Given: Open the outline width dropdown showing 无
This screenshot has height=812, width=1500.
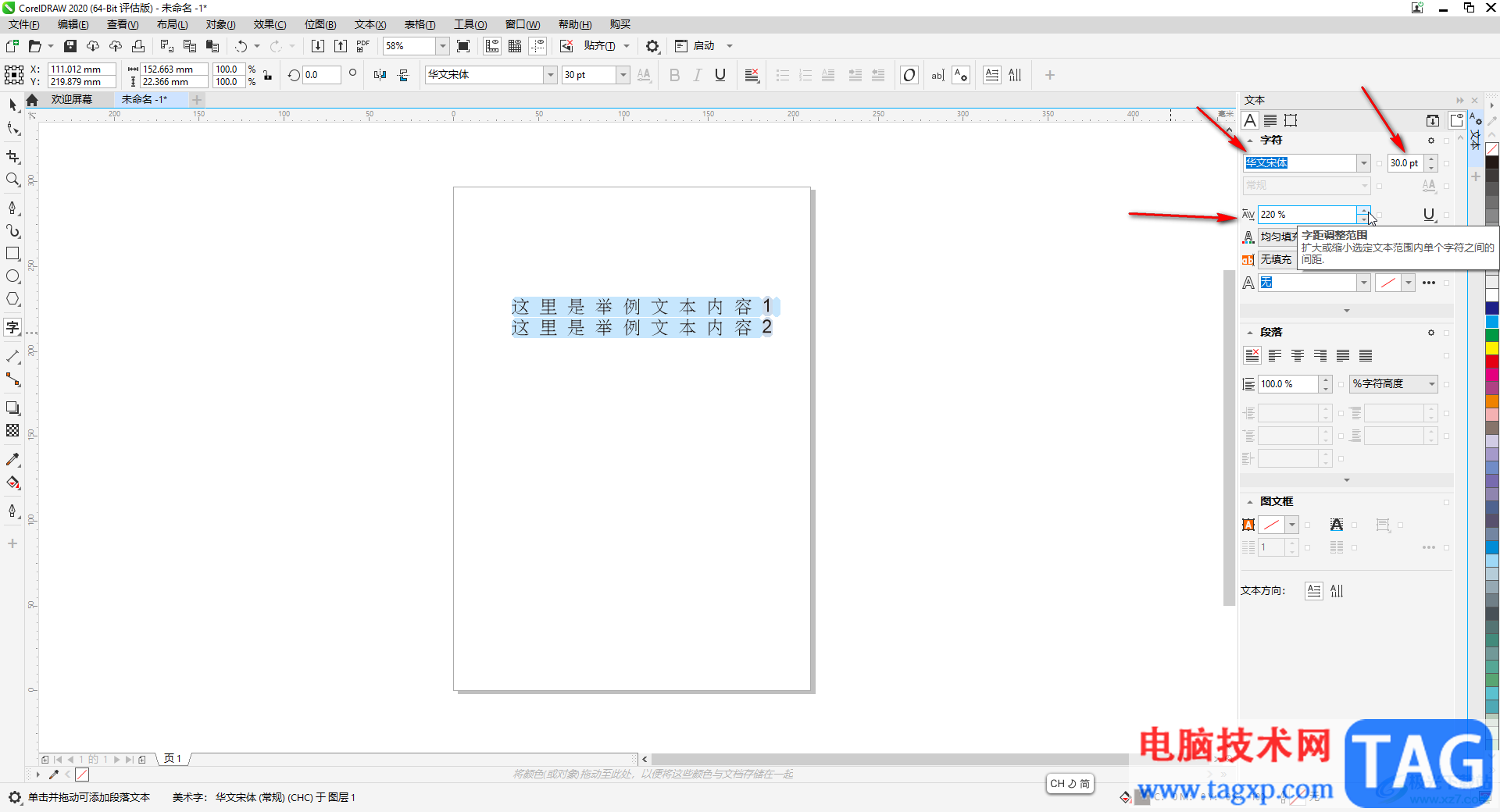Looking at the screenshot, I should point(1364,283).
